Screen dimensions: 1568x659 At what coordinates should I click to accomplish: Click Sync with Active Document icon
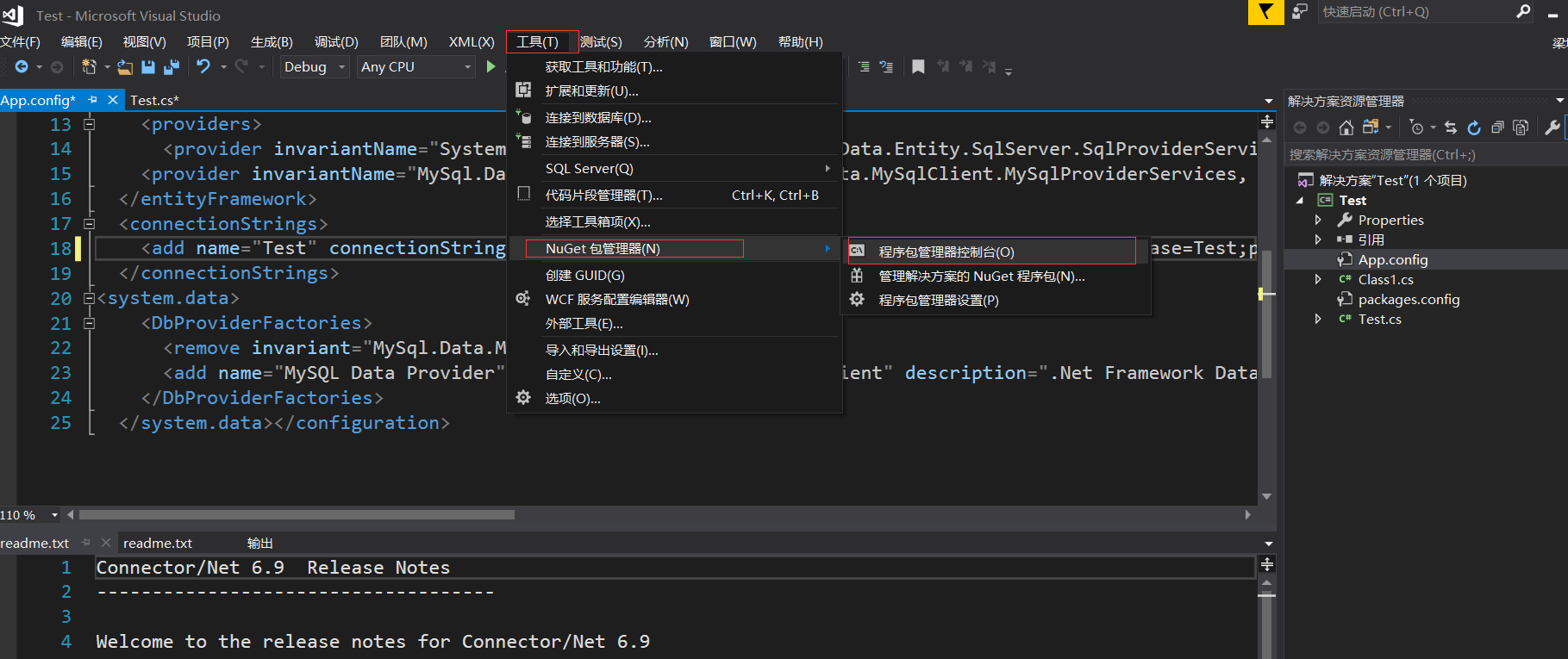[x=1451, y=127]
